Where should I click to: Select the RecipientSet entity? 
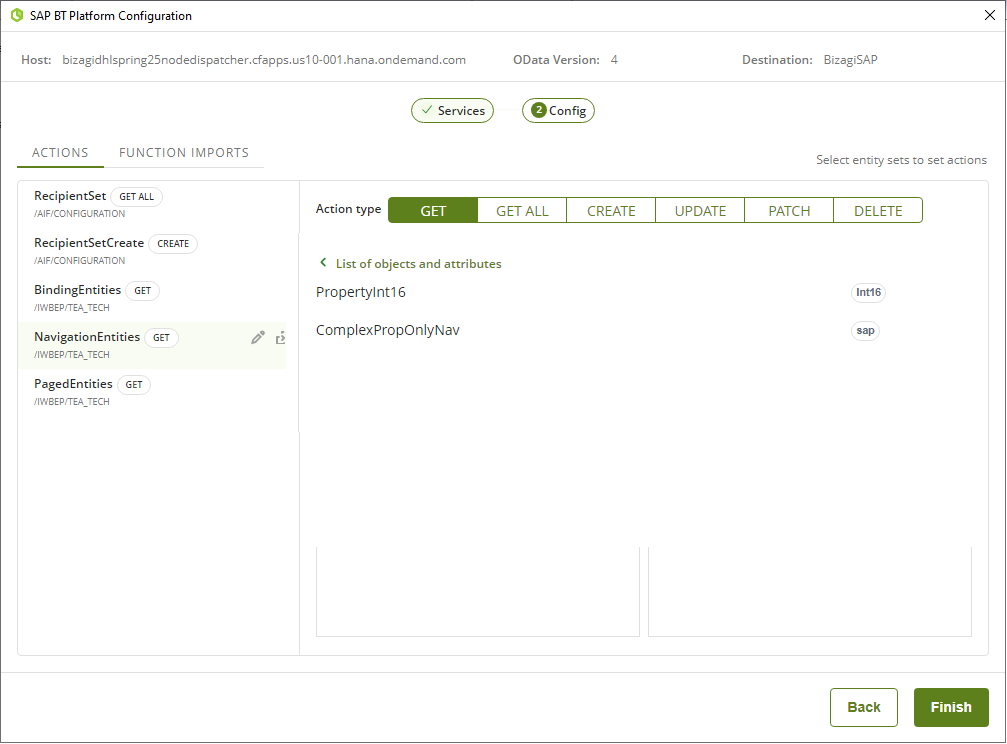pos(70,197)
